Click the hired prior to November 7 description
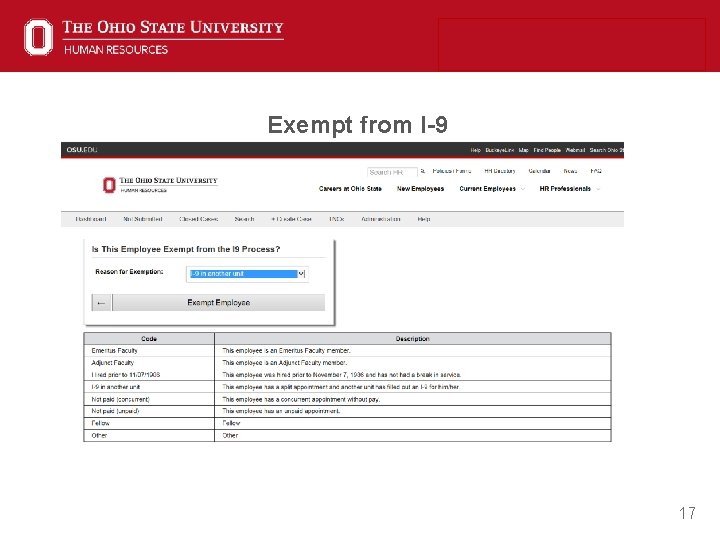 point(342,375)
